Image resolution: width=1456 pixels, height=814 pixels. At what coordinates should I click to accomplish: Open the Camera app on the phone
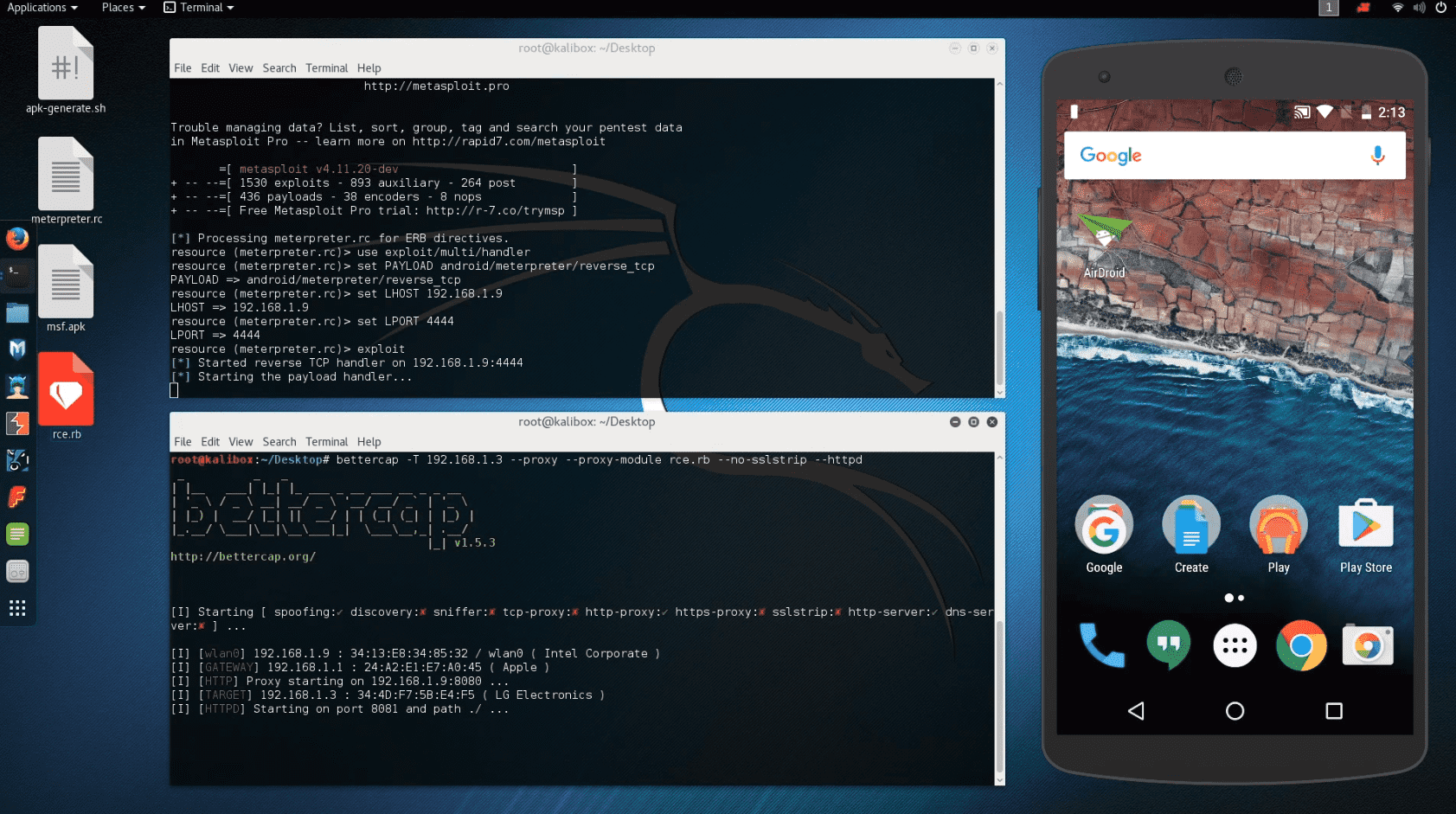click(1368, 645)
